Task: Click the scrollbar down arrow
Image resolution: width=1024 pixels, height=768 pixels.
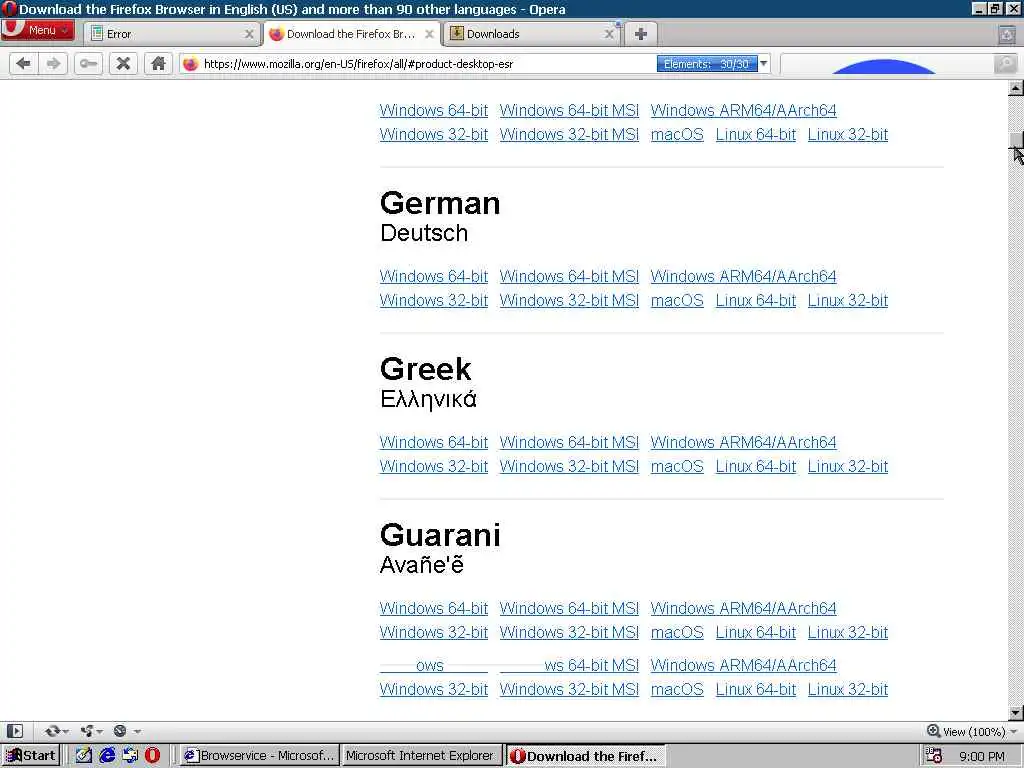Action: tap(1016, 712)
